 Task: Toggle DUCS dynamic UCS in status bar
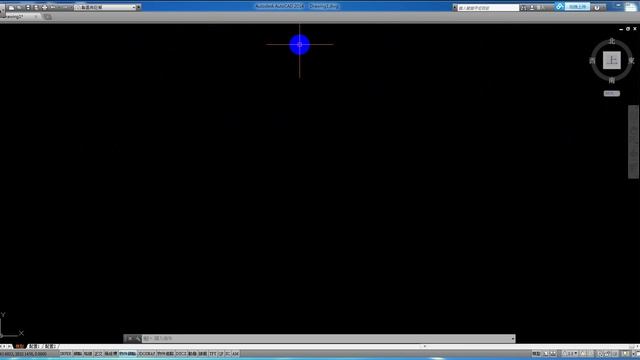pos(181,354)
